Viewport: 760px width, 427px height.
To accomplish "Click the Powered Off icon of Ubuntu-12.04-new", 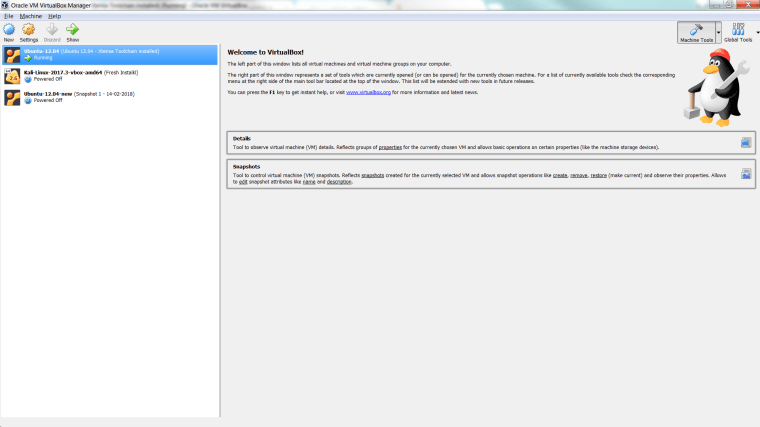I will tap(28, 100).
